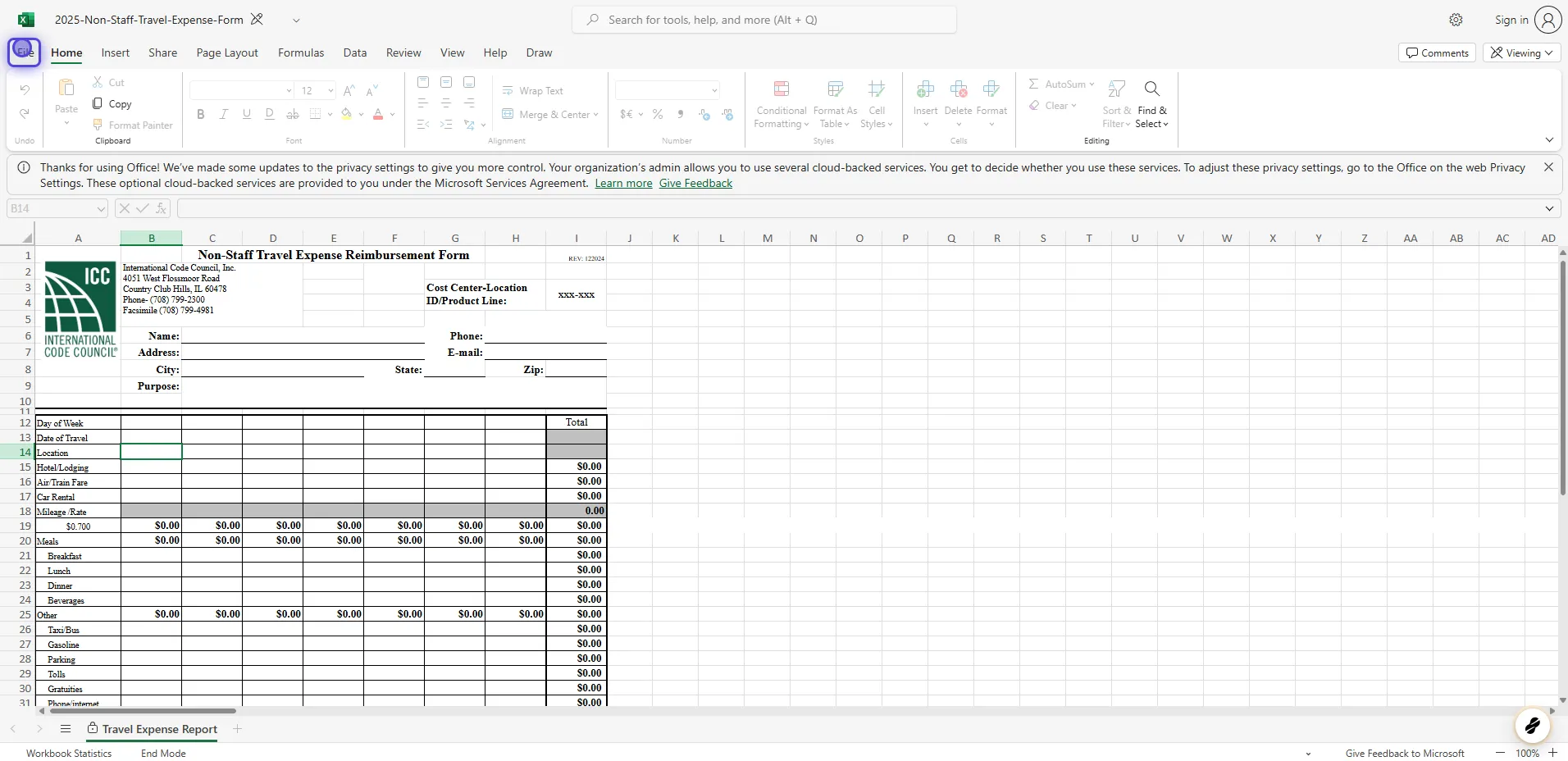
Task: Click the Middle Align icon
Action: click(446, 82)
